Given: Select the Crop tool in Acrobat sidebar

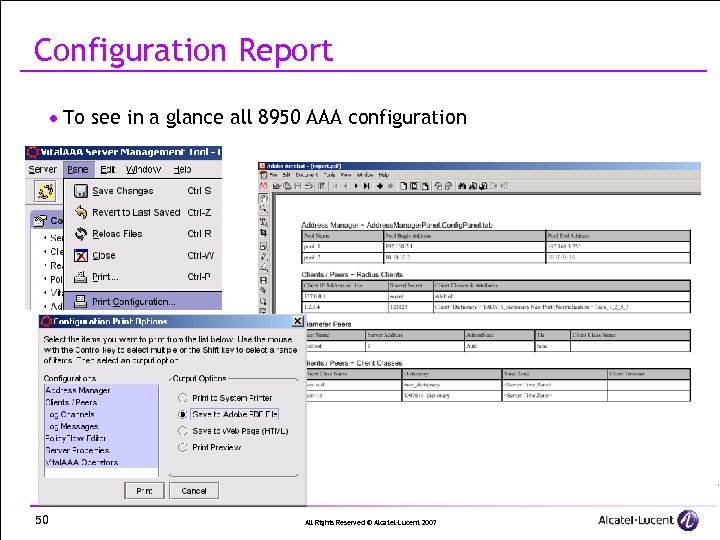Looking at the screenshot, I should pyautogui.click(x=264, y=233).
